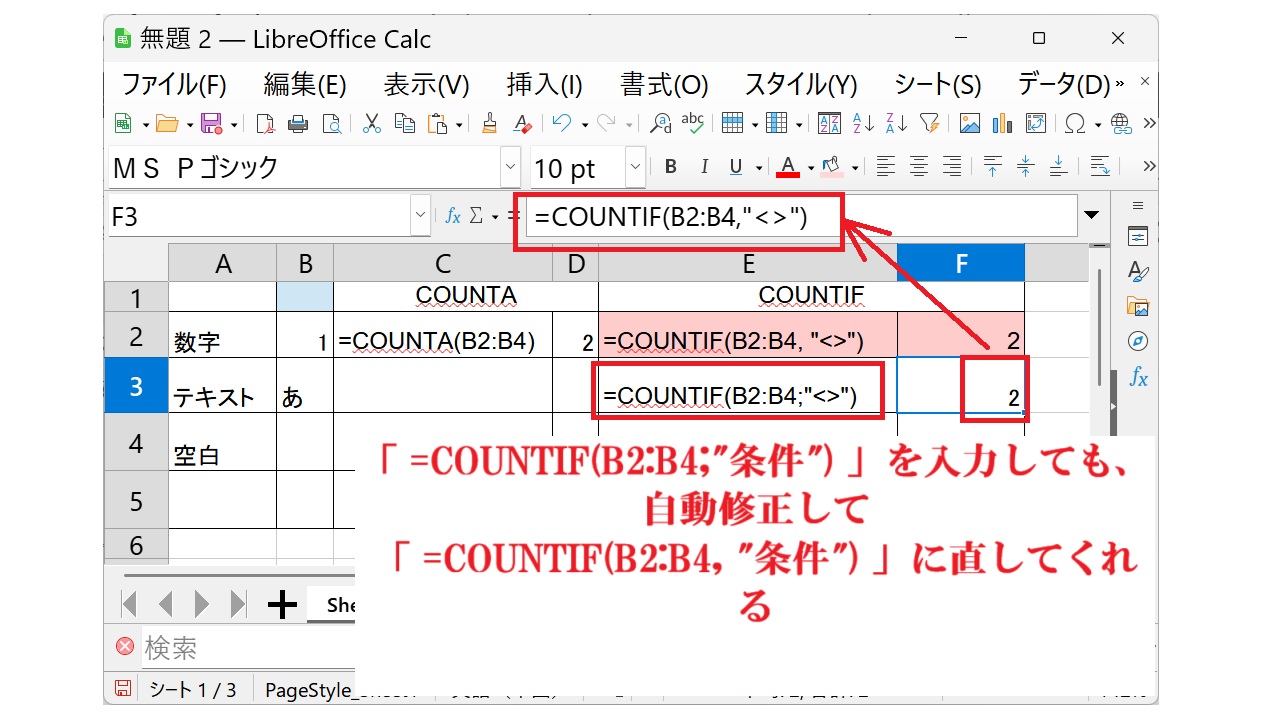This screenshot has width=1280, height=720.
Task: Expand the formula bar input line
Action: [1092, 216]
